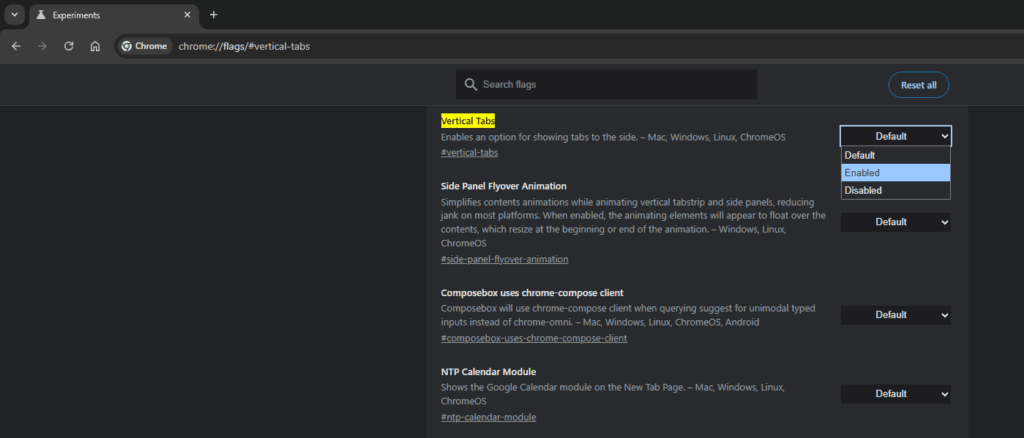This screenshot has height=438, width=1024.
Task: Open a new tab with plus icon
Action: tap(213, 15)
